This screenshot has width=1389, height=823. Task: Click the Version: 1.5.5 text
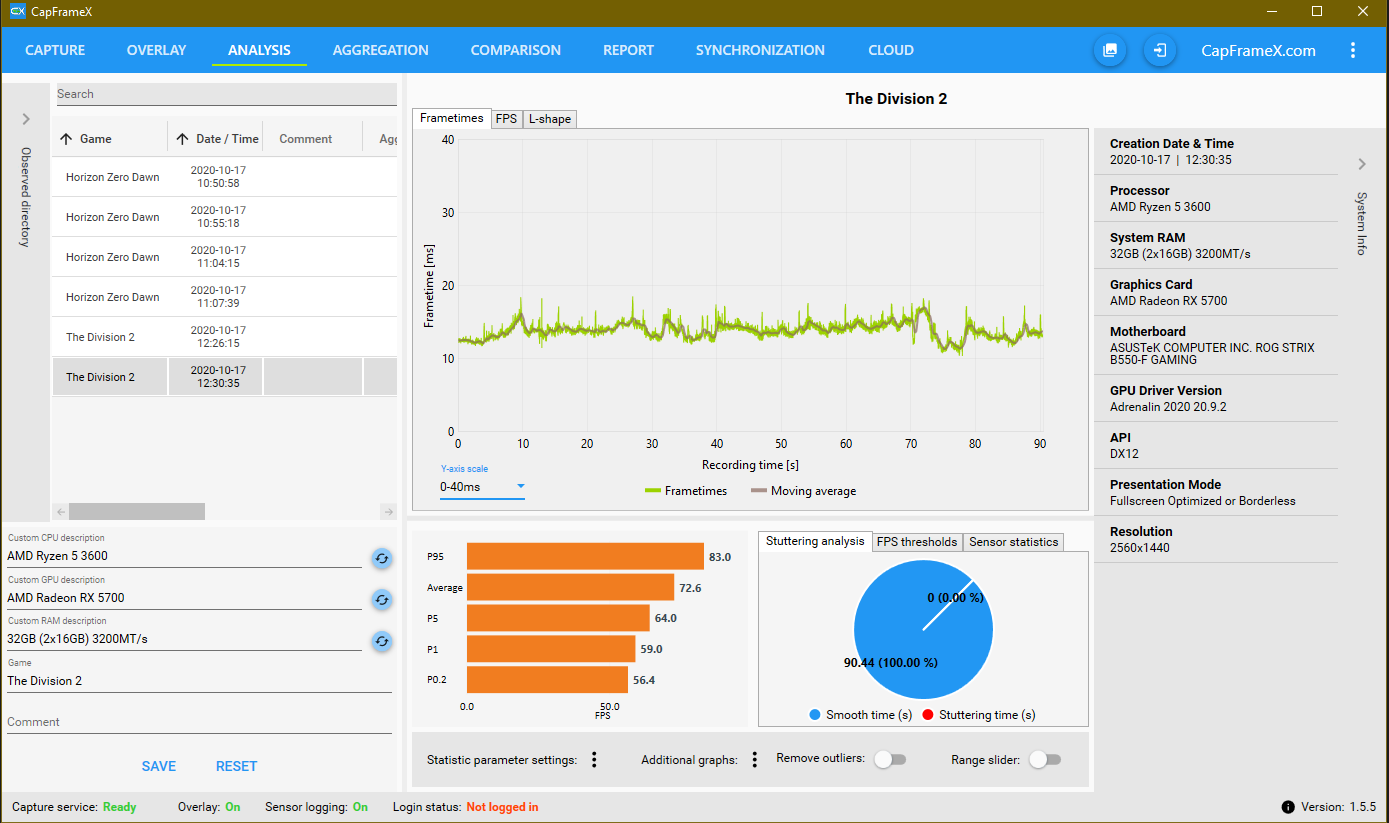coord(1338,807)
